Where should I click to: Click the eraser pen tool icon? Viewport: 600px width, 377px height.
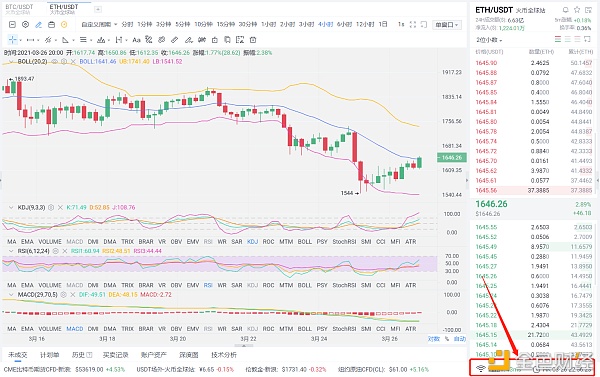(x=188, y=40)
